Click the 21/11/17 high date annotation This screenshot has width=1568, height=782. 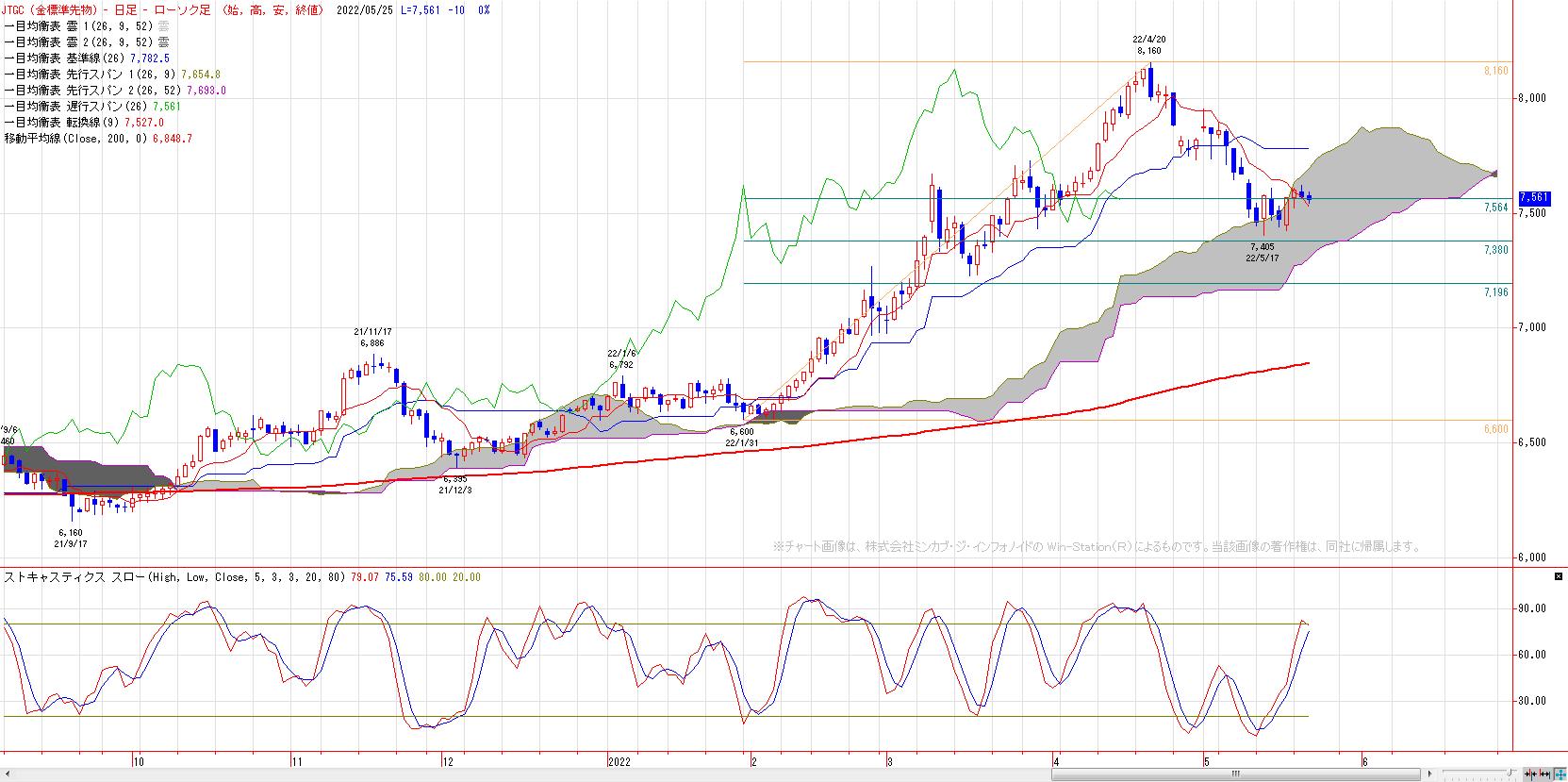click(373, 332)
